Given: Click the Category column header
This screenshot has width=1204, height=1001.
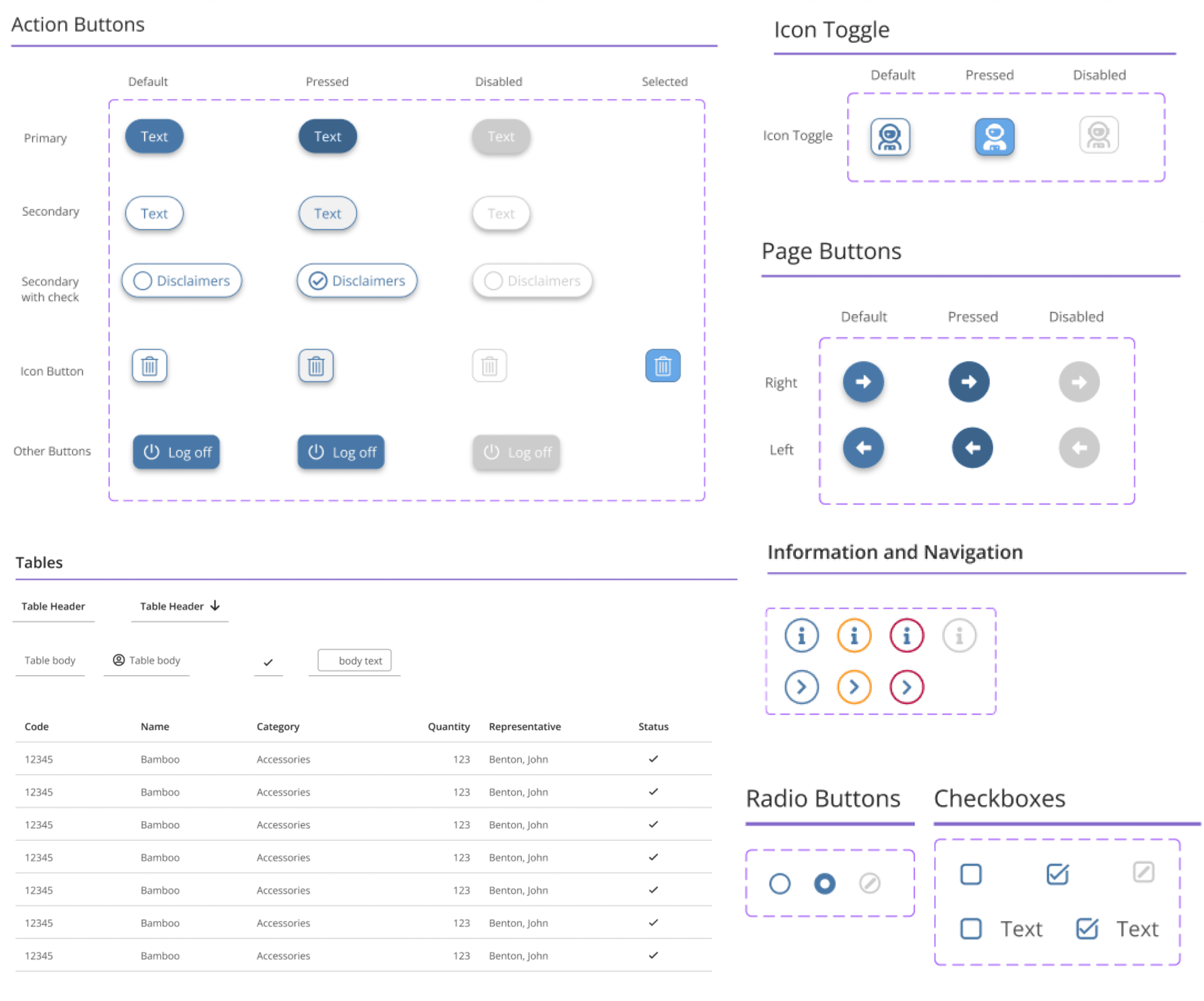Looking at the screenshot, I should point(278,726).
